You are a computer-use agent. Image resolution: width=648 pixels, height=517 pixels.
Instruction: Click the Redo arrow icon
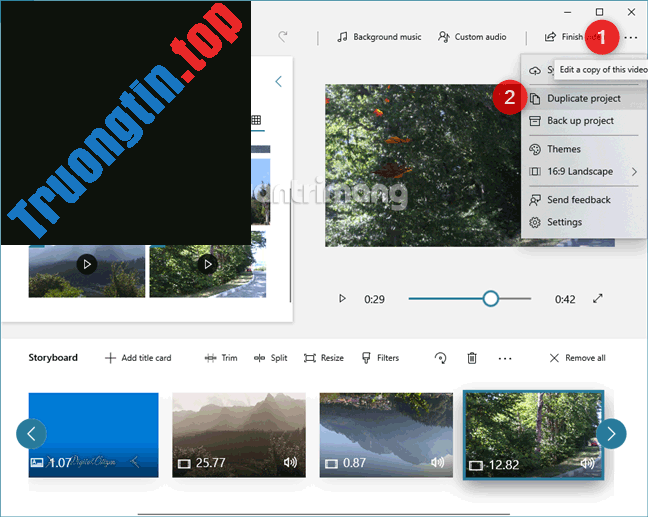click(x=283, y=37)
